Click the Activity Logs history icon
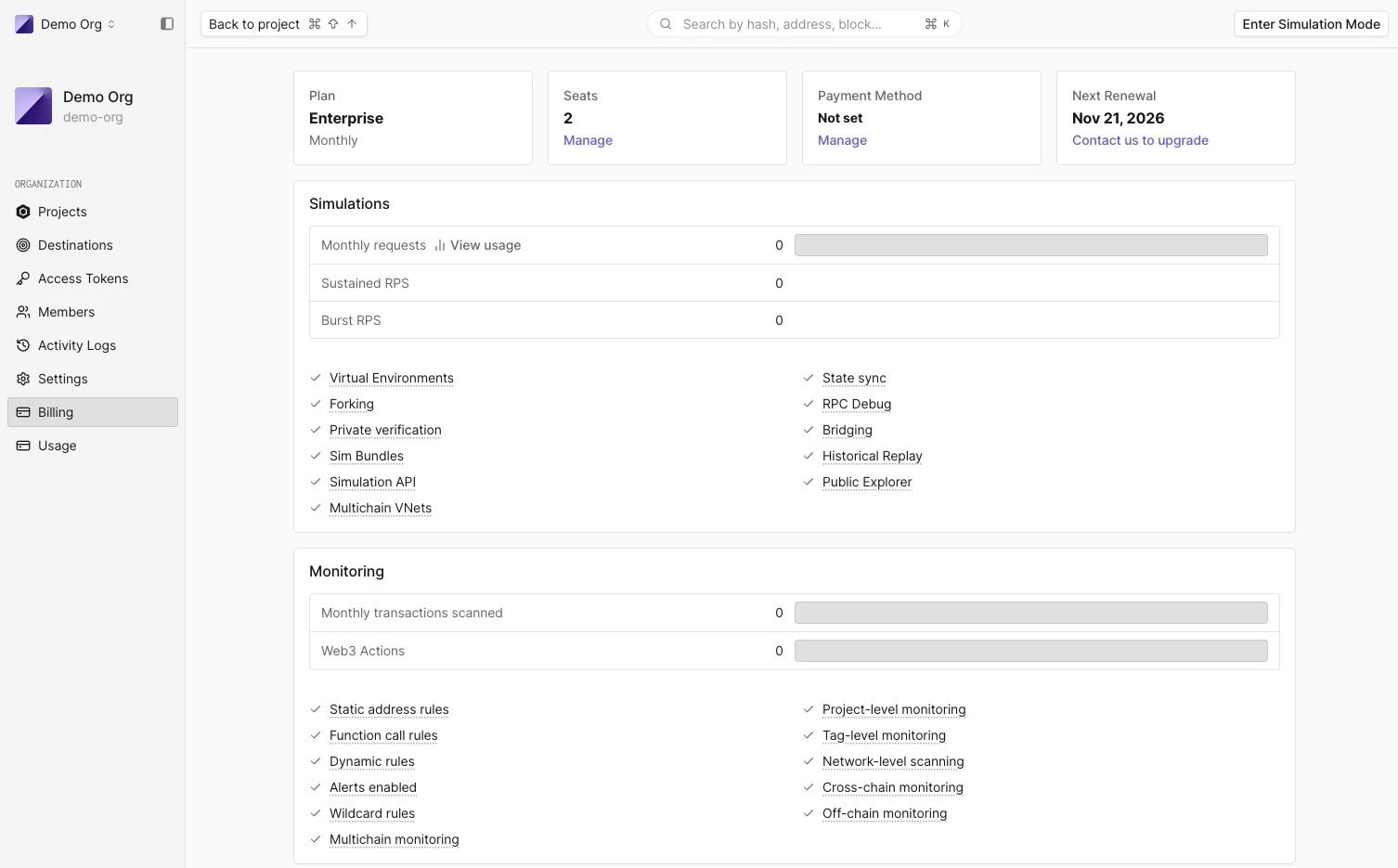Image resolution: width=1398 pixels, height=868 pixels. (23, 345)
